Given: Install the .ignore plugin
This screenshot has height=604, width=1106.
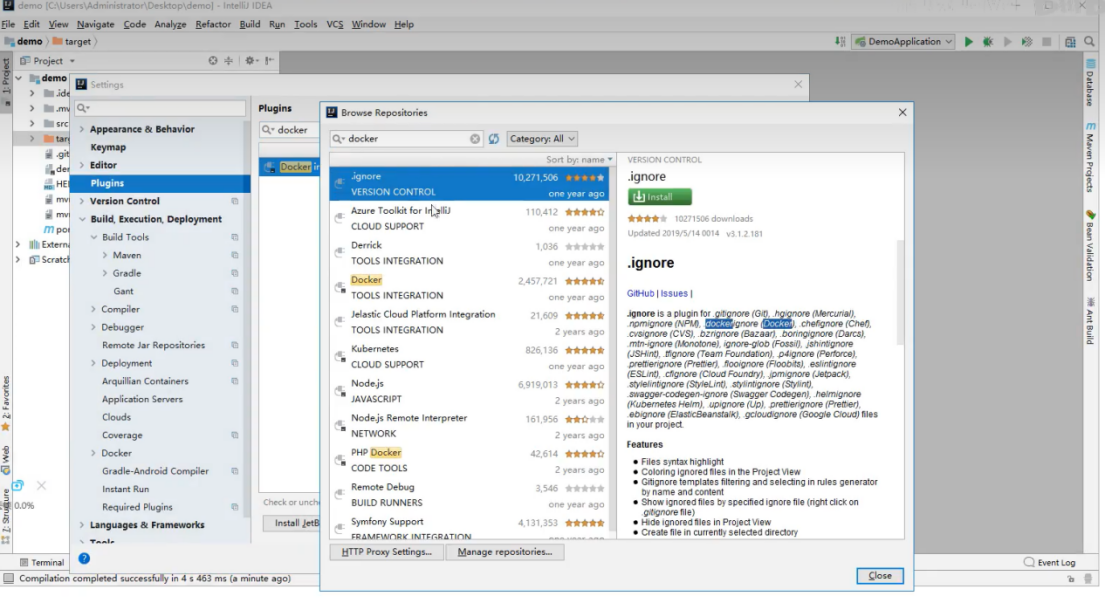Looking at the screenshot, I should [660, 197].
